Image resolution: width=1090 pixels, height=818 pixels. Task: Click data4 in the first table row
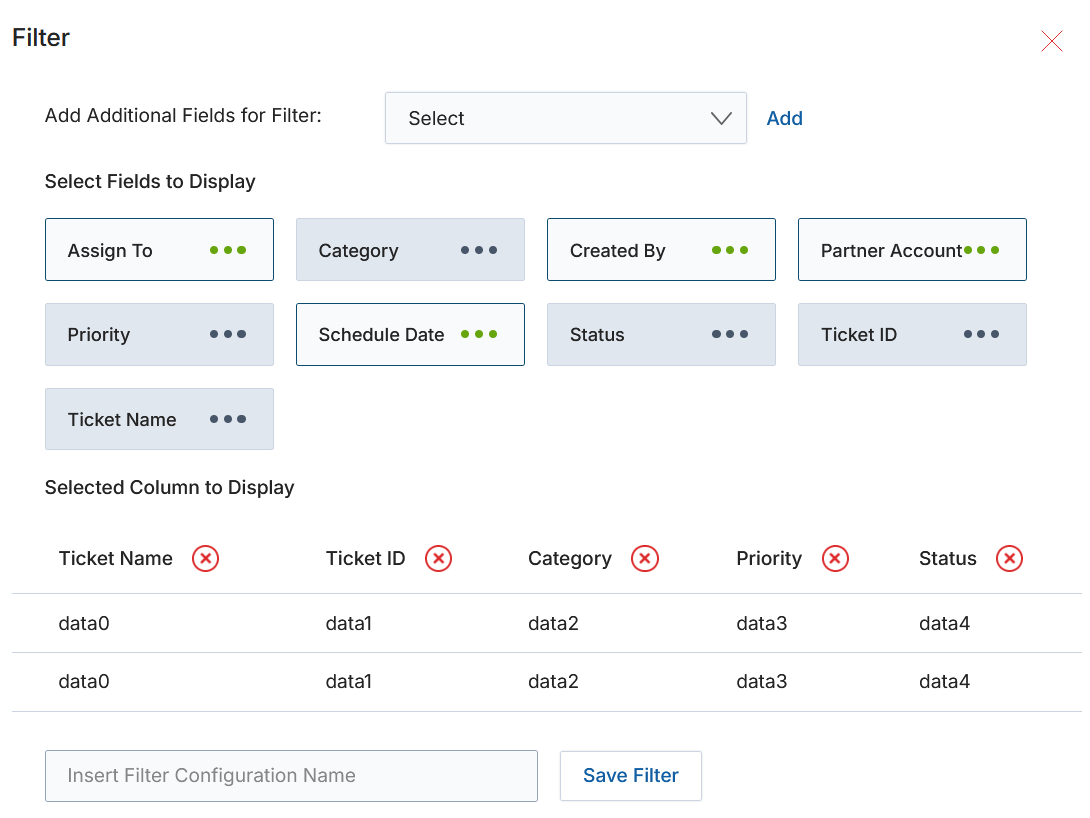click(x=944, y=623)
